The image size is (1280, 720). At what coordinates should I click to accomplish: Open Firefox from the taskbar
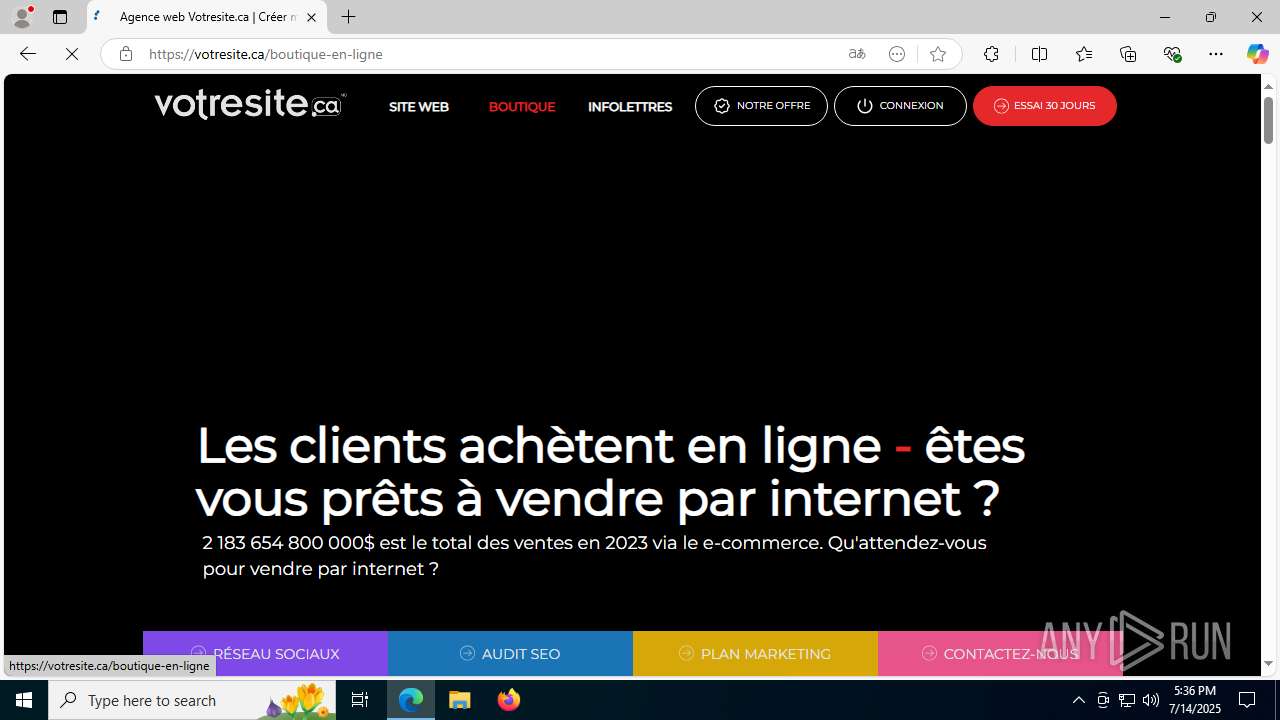click(509, 700)
